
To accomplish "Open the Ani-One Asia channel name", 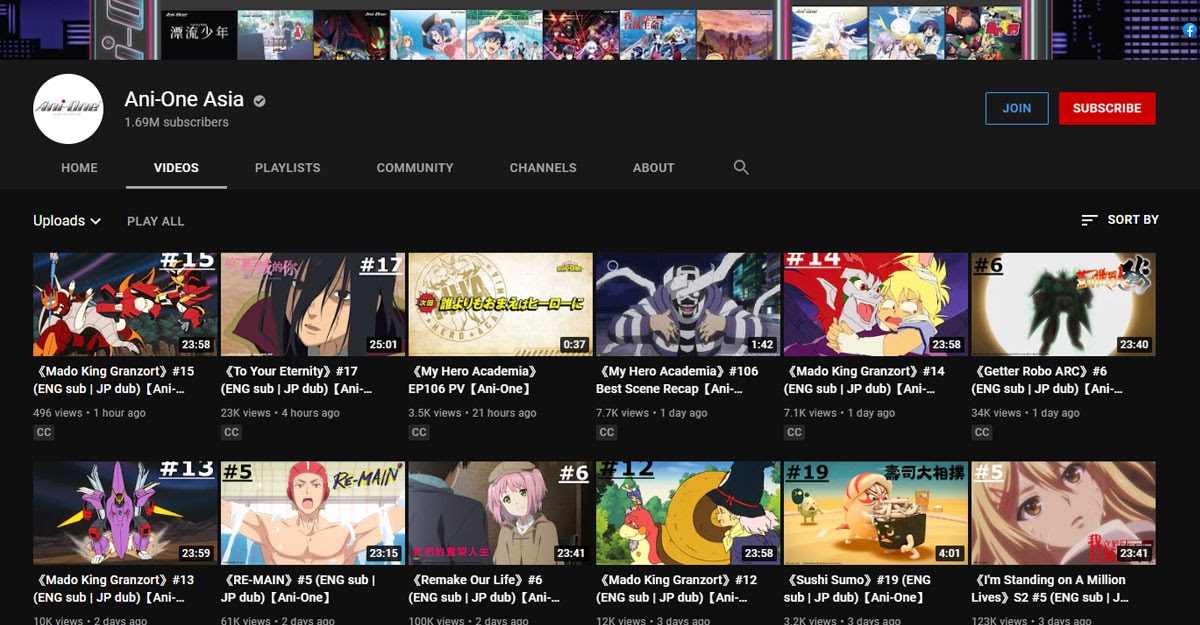I will pos(184,99).
